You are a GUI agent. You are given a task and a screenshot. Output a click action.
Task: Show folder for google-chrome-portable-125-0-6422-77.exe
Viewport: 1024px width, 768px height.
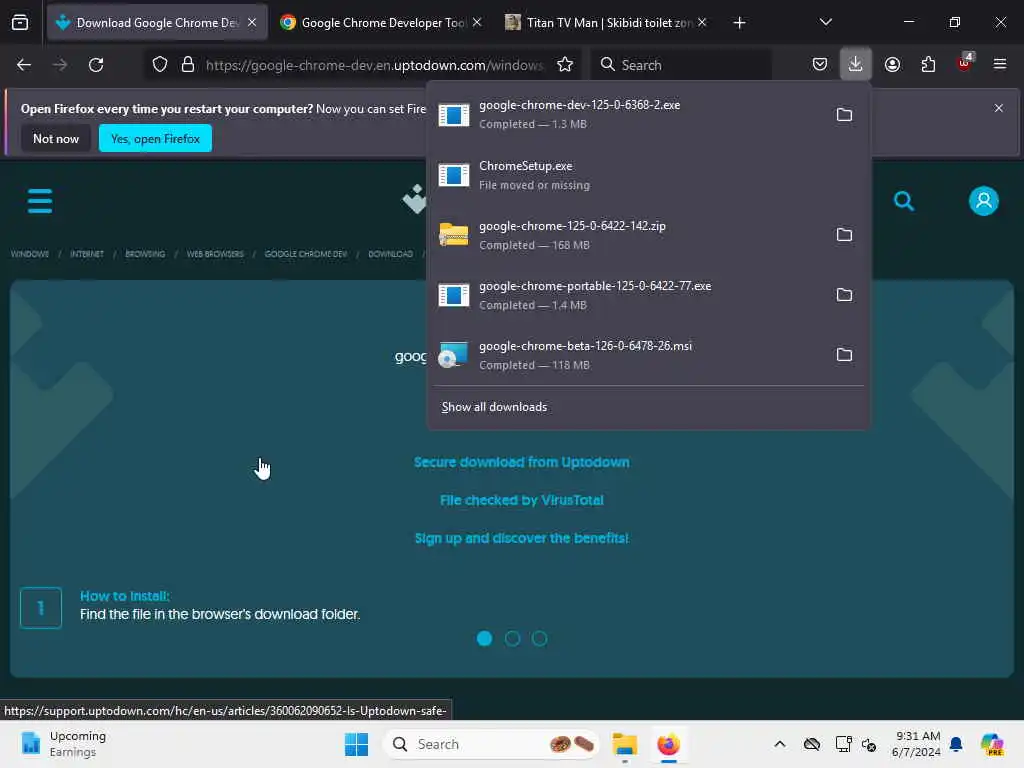[x=844, y=295]
